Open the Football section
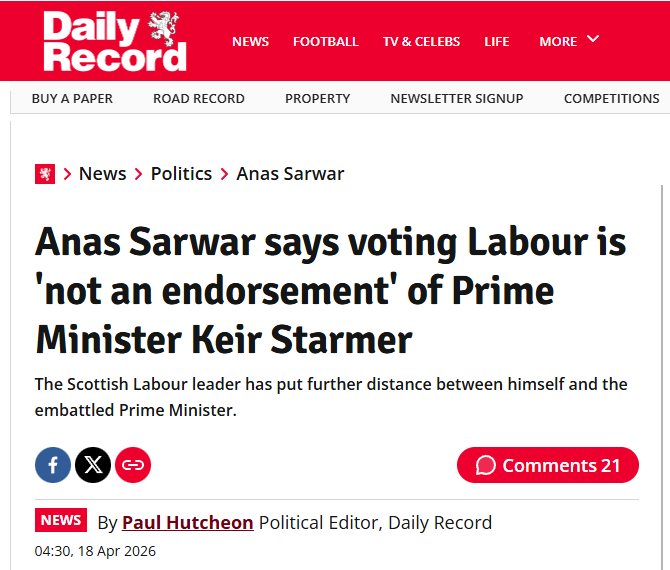670x570 pixels. [x=325, y=41]
